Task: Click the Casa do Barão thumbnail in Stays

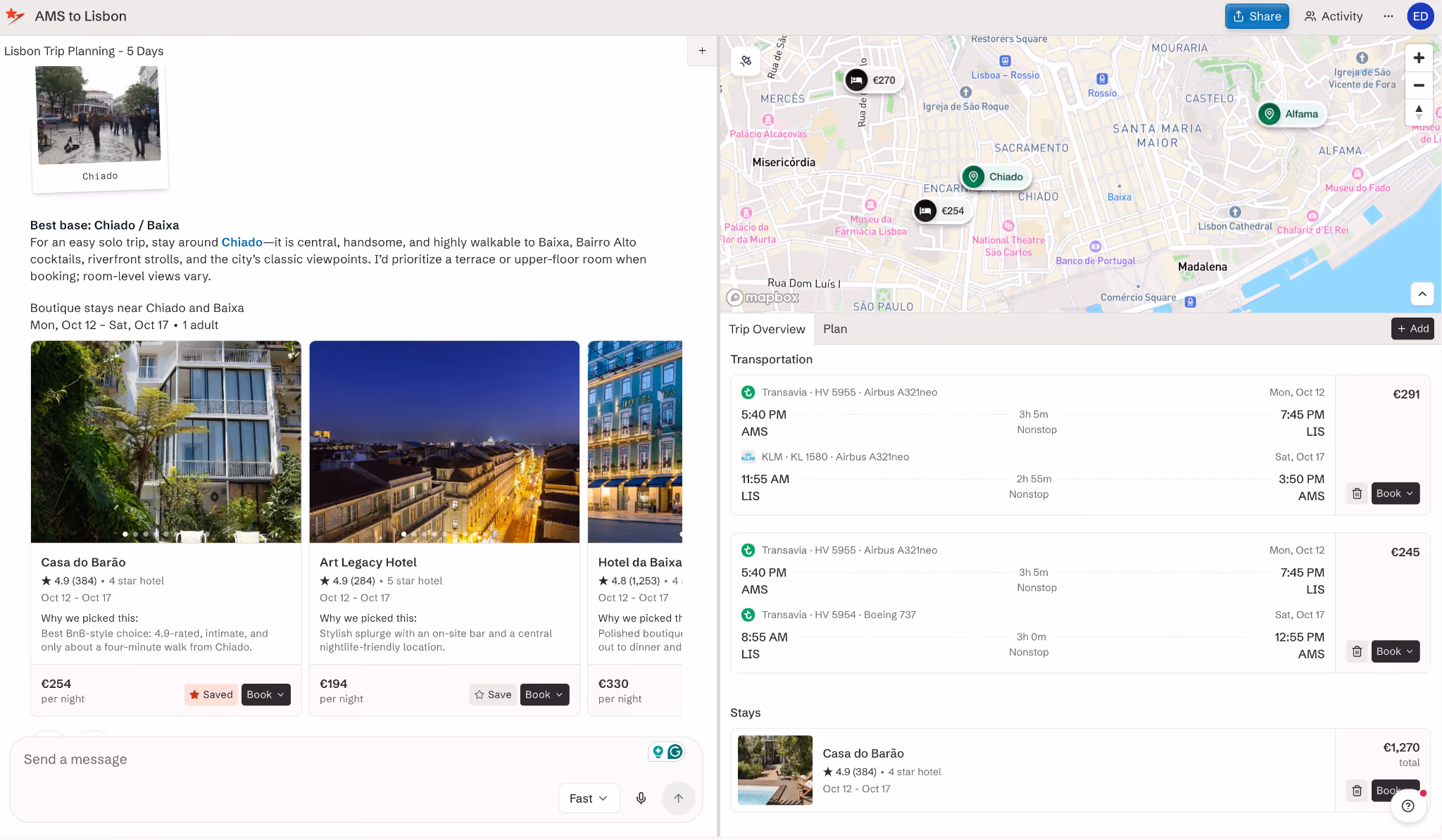Action: (x=775, y=770)
